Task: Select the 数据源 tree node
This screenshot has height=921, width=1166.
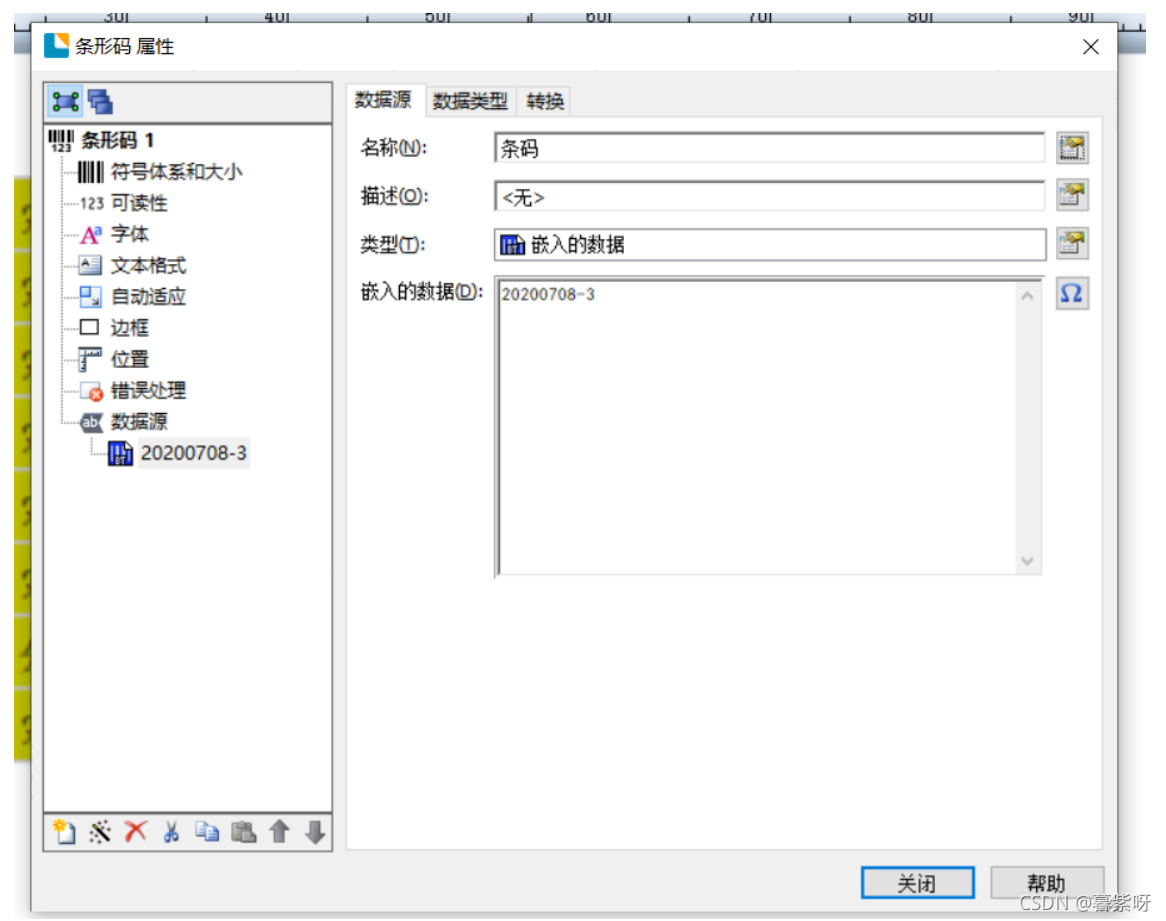Action: (139, 421)
